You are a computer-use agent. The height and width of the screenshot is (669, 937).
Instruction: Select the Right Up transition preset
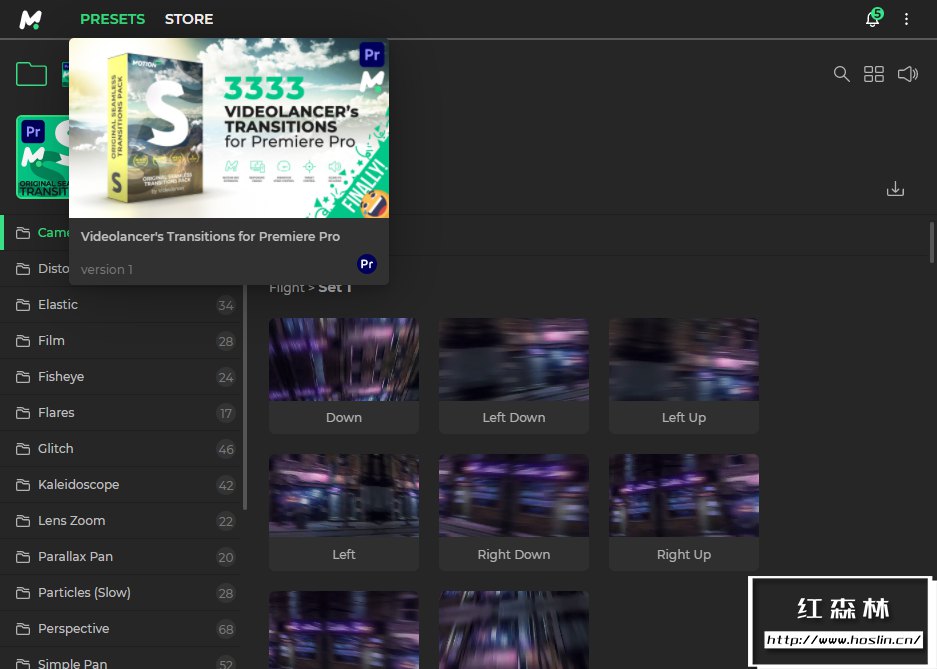pos(684,513)
